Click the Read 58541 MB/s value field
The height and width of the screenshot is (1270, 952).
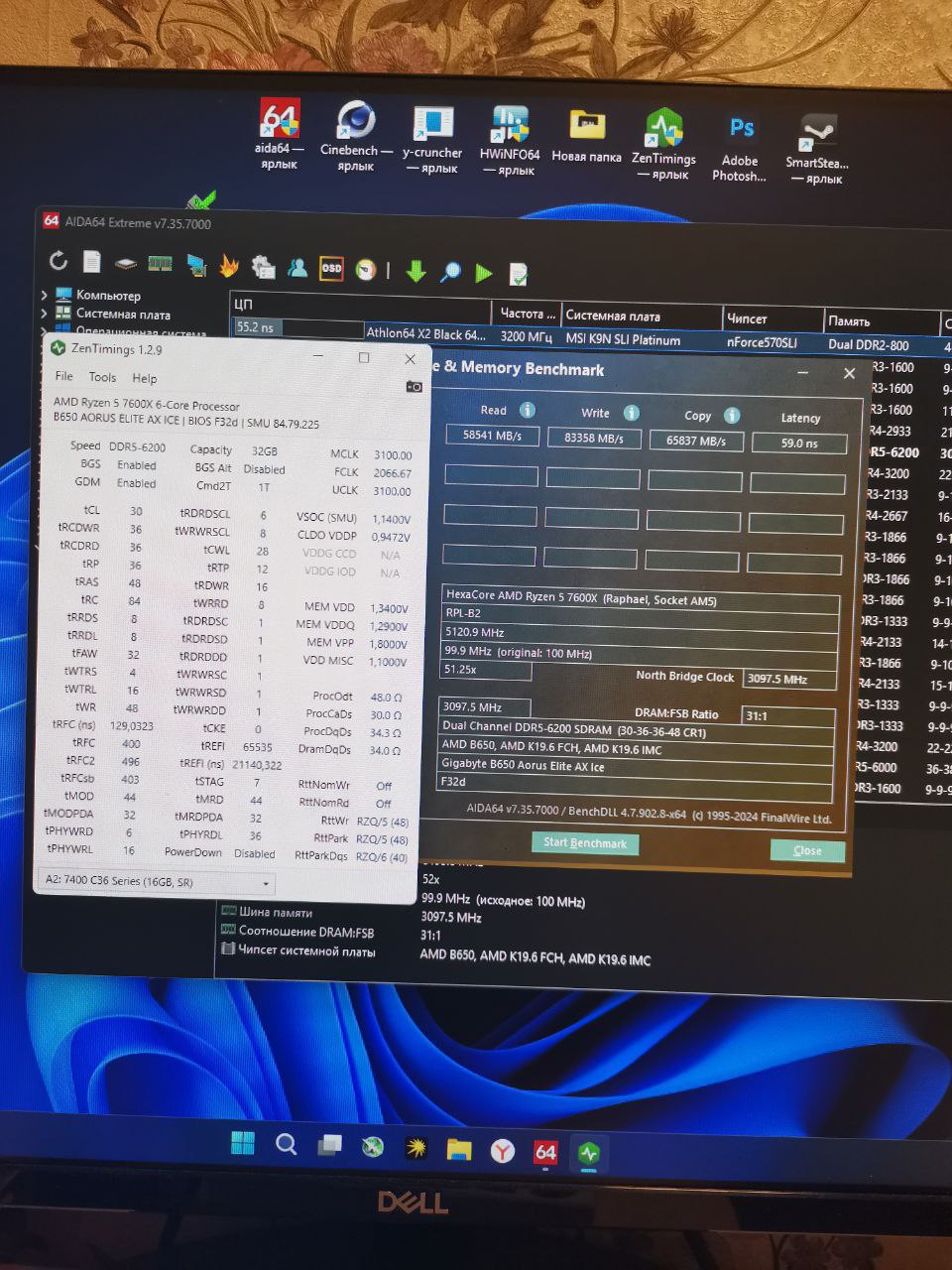click(x=492, y=435)
